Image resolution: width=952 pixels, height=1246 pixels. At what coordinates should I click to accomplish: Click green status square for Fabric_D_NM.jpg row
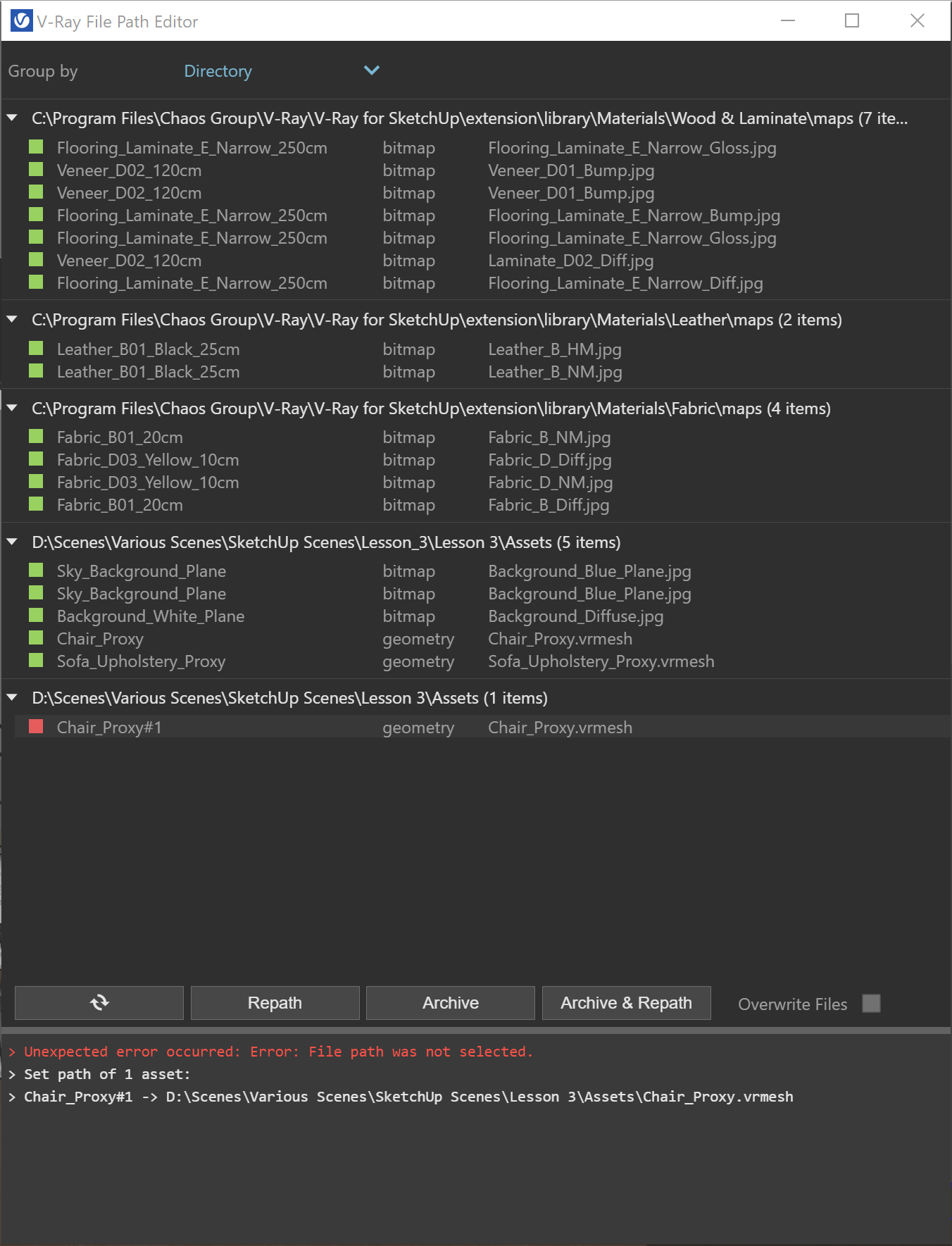36,482
